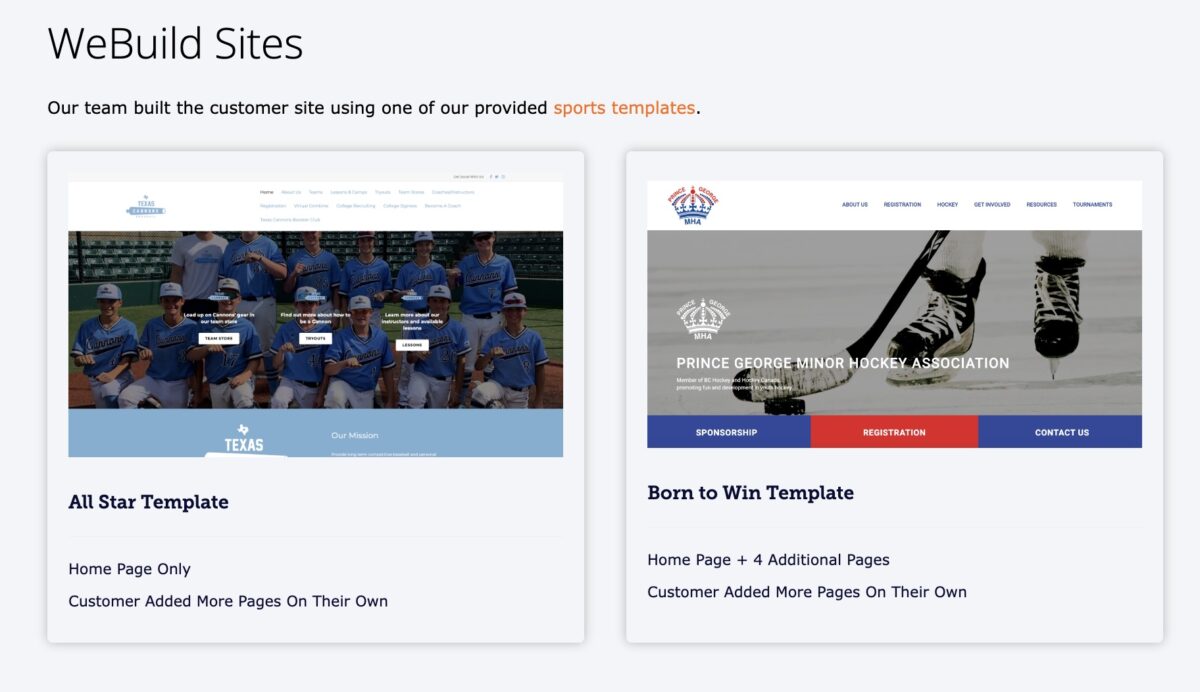Click the CONTACT US banner button

(1061, 432)
